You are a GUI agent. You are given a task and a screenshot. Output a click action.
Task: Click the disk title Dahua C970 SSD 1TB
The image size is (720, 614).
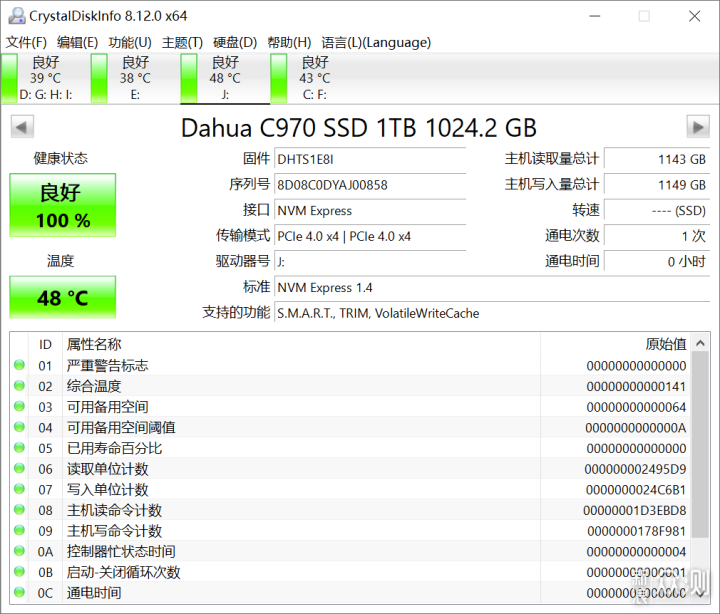pos(359,128)
